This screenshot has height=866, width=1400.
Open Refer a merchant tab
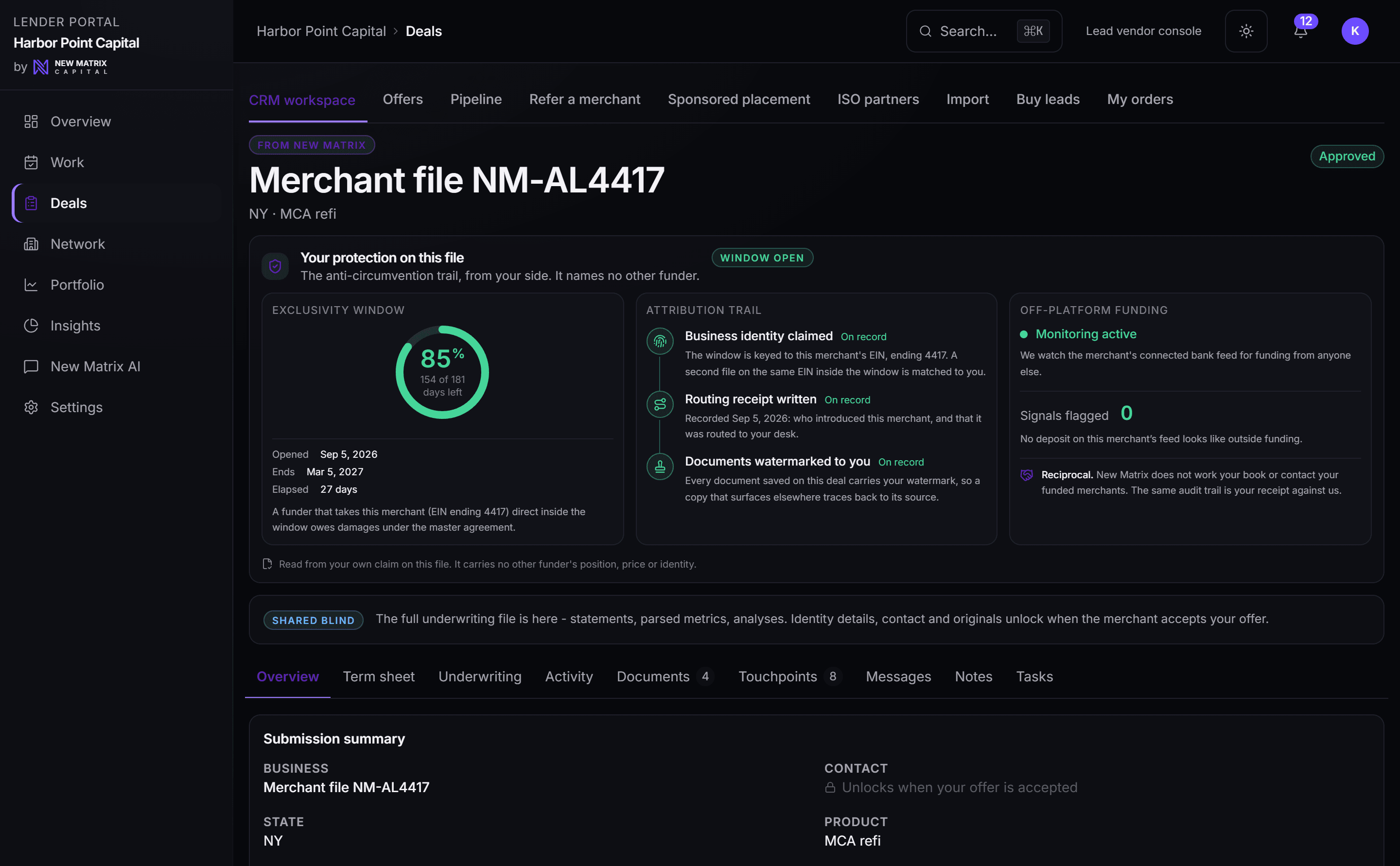tap(584, 99)
